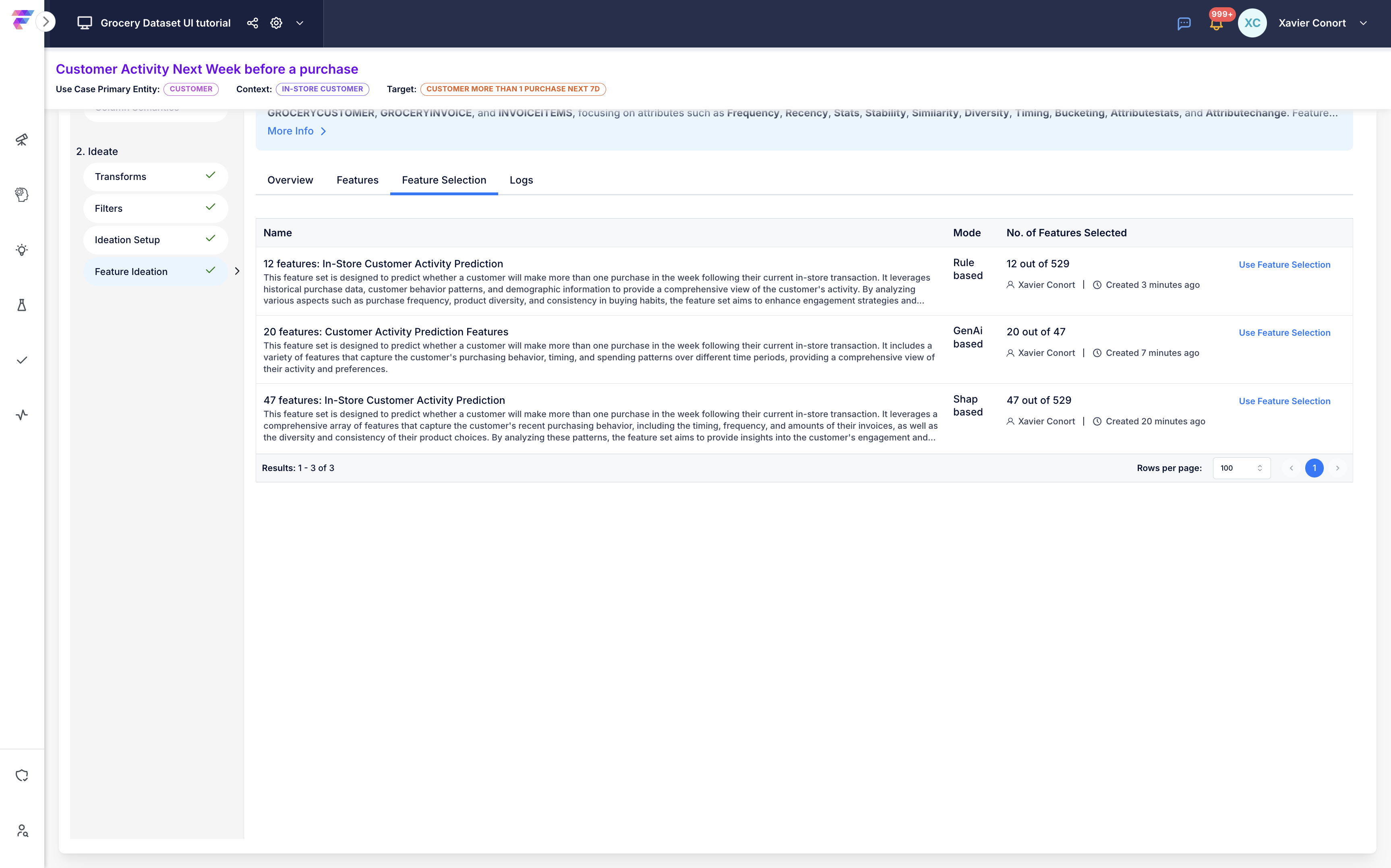Click the lightbulb icon in the left sidebar
This screenshot has height=868, width=1391.
[22, 250]
